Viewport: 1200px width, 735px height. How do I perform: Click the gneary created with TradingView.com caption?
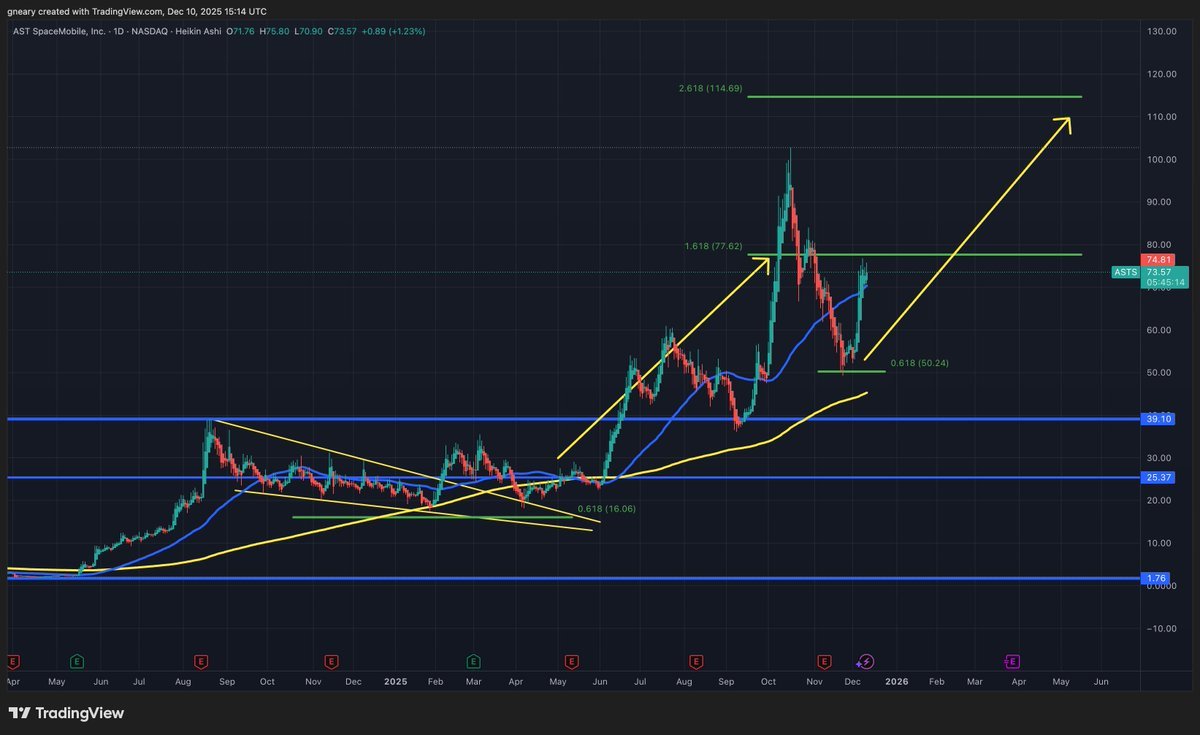tap(137, 11)
